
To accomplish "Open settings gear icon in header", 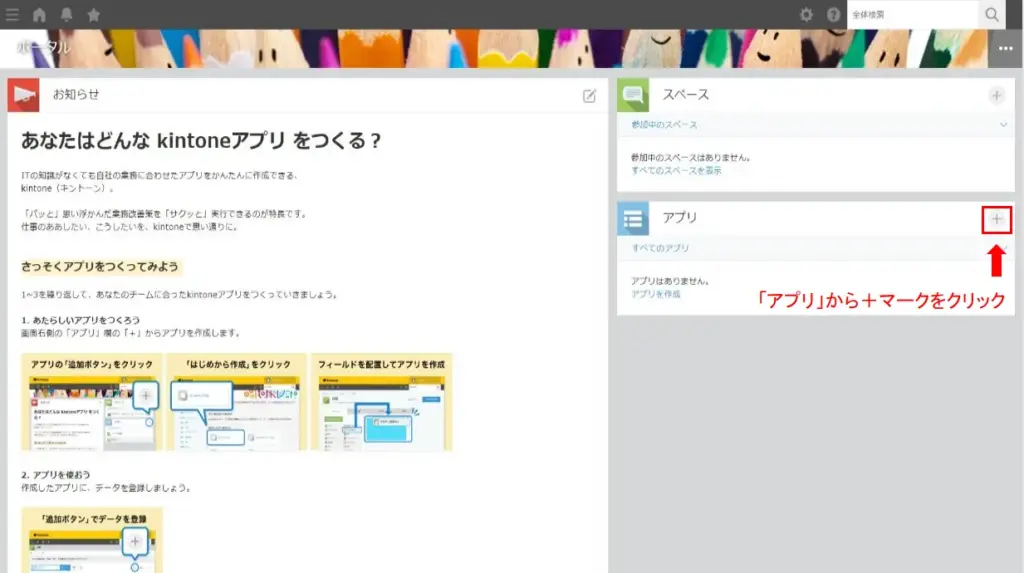I will pos(807,14).
